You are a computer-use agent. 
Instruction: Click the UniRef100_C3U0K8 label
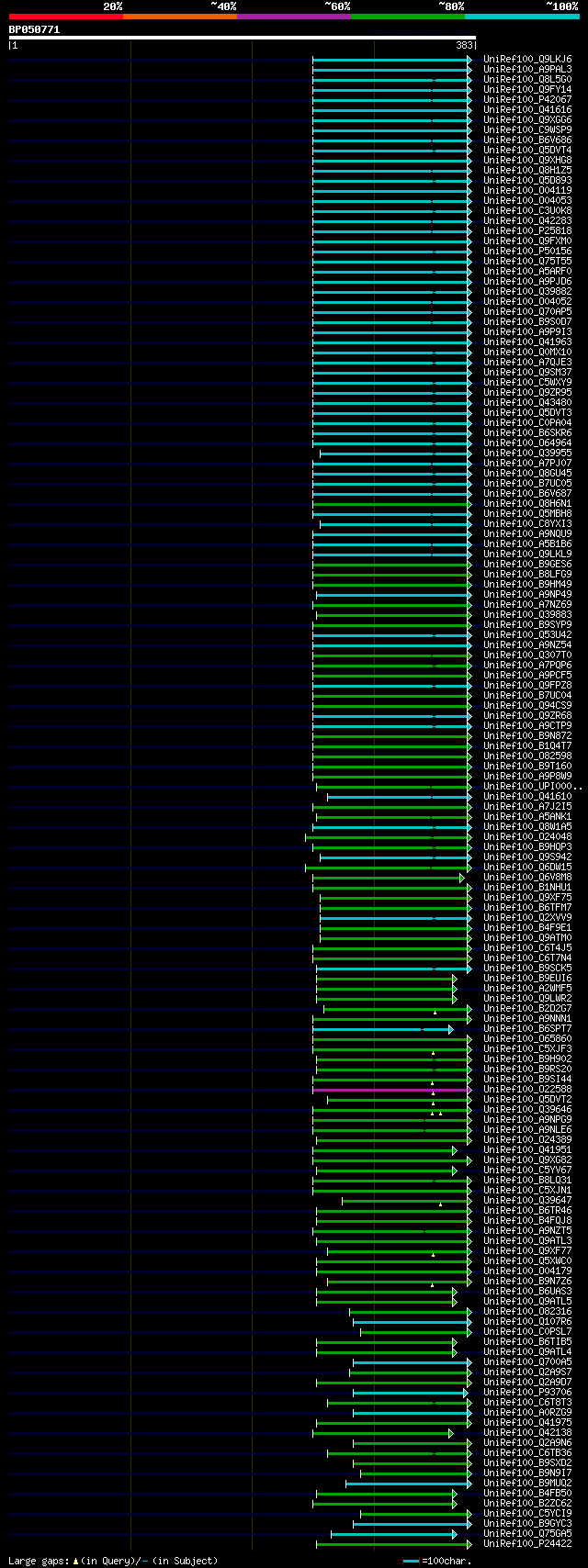click(x=527, y=211)
